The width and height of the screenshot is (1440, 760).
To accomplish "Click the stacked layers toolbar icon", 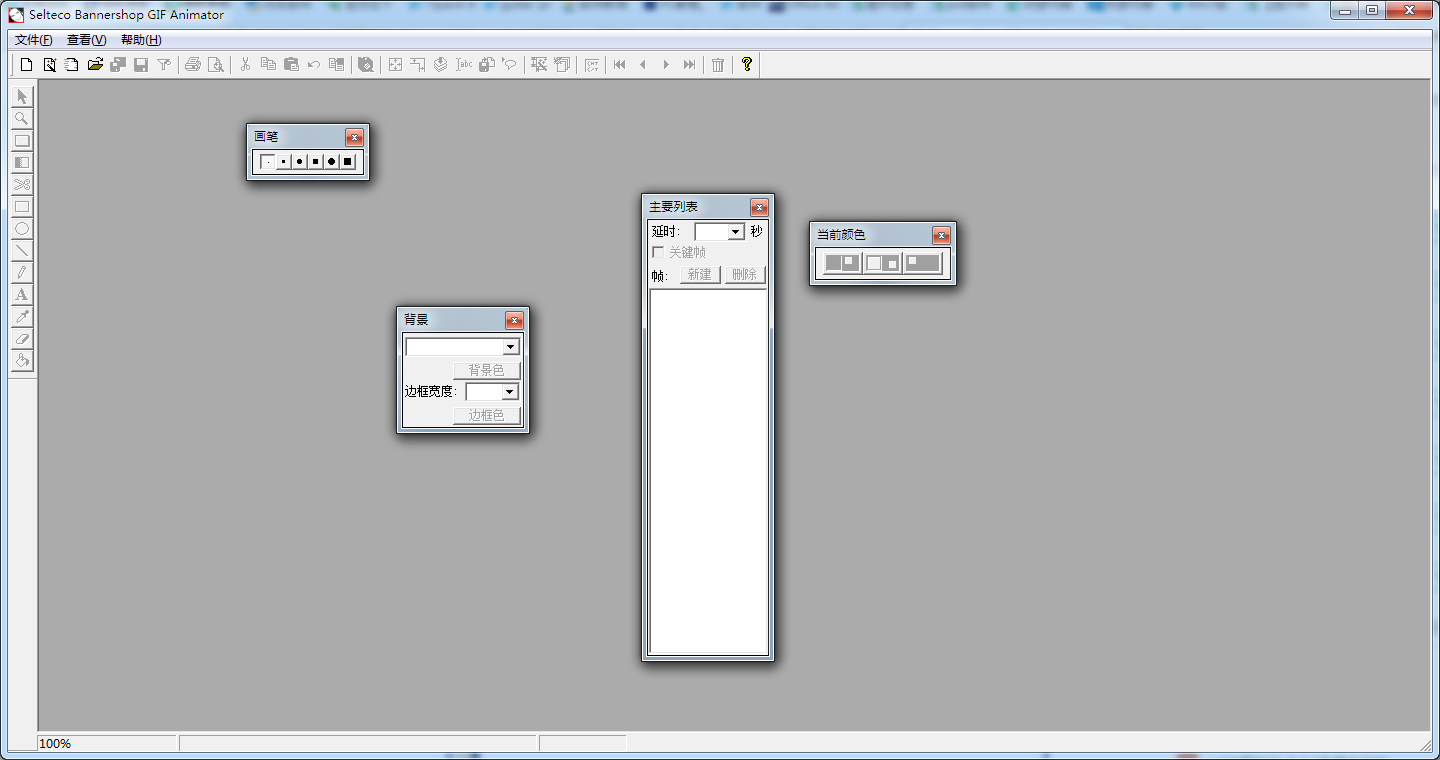I will [x=441, y=65].
